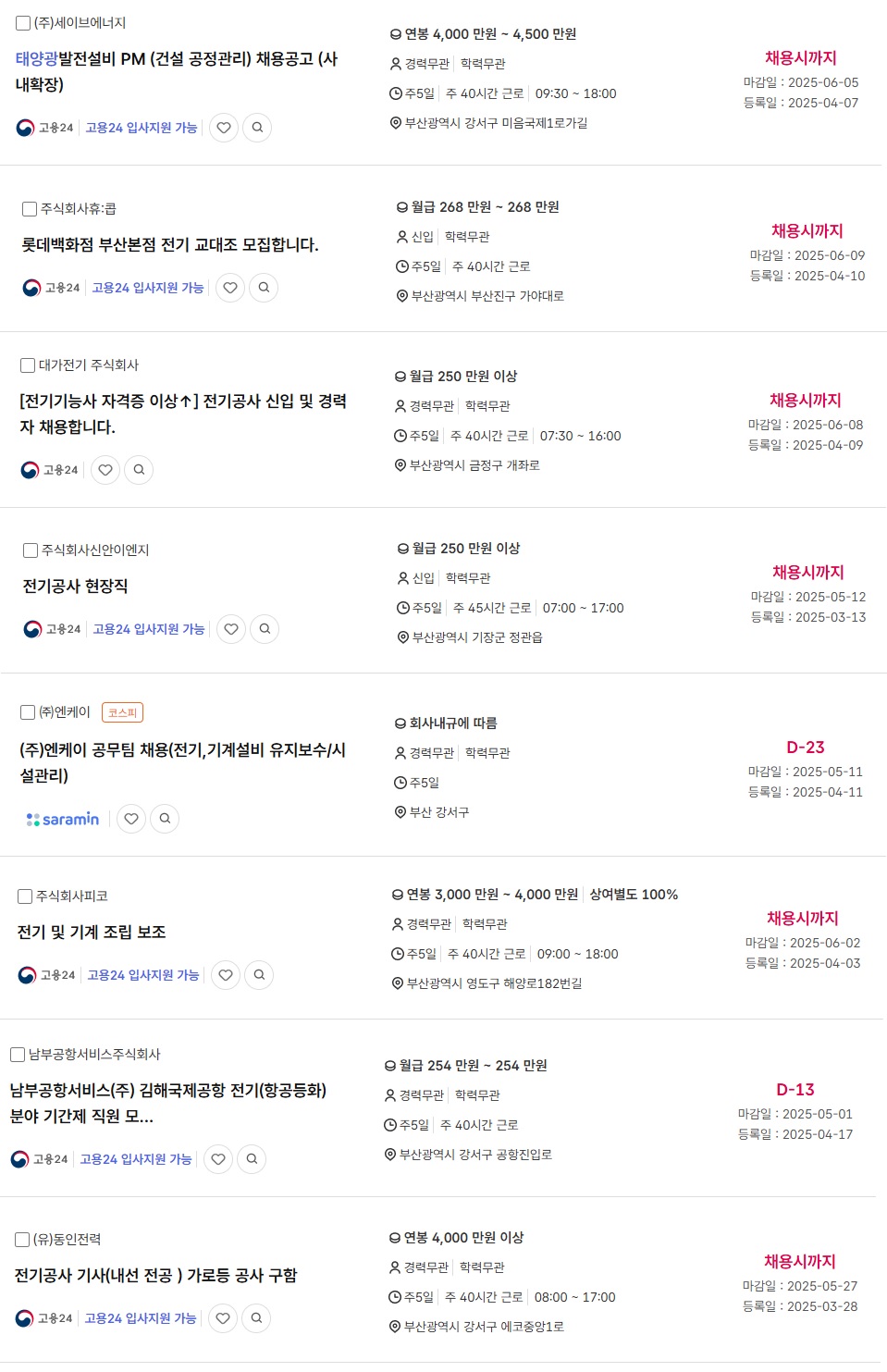The width and height of the screenshot is (887, 1372).
Task: Click 고용24 입사지원 가능 on 주식회사피코 listing
Action: pyautogui.click(x=143, y=975)
